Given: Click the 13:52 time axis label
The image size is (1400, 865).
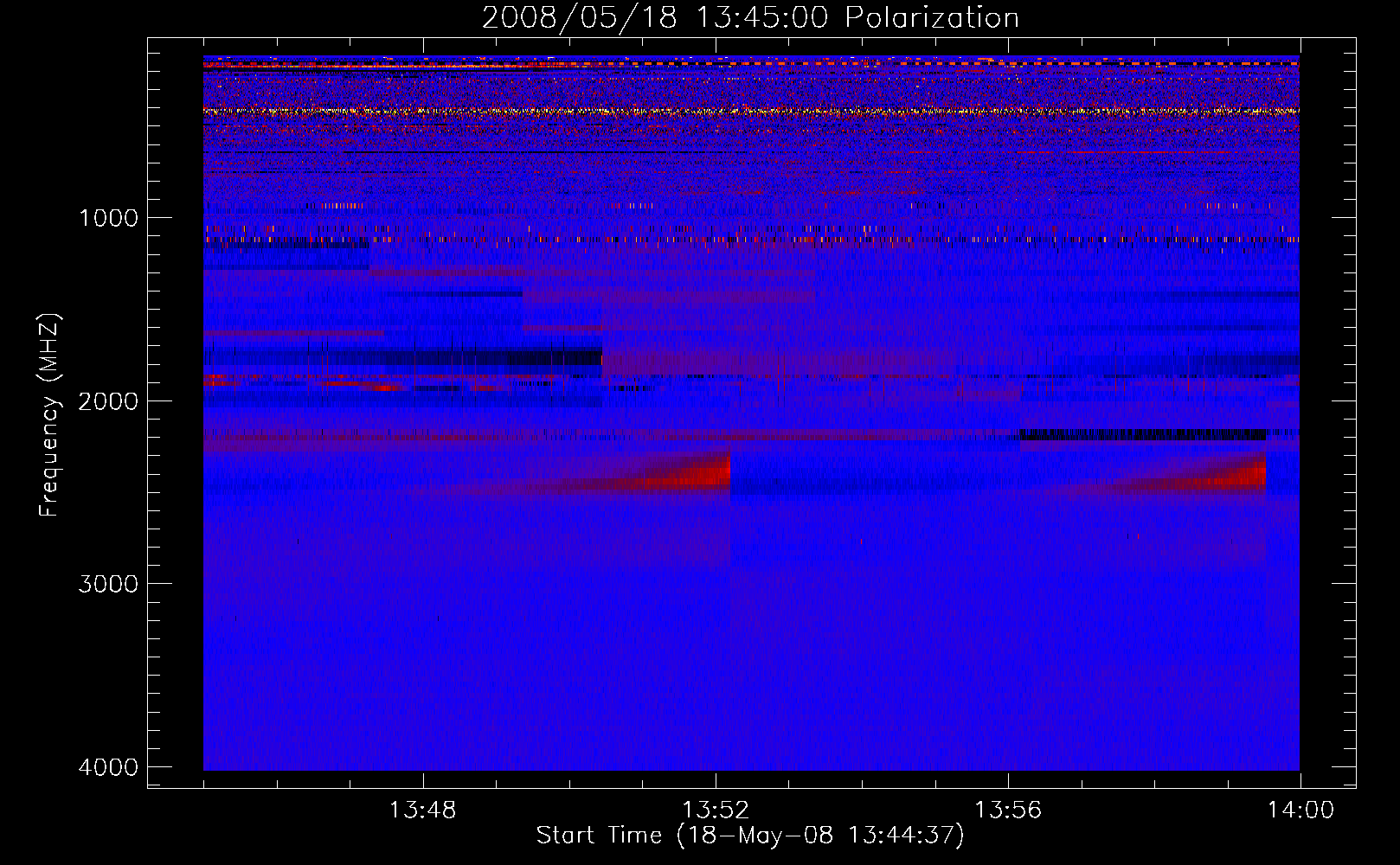Looking at the screenshot, I should click(715, 811).
